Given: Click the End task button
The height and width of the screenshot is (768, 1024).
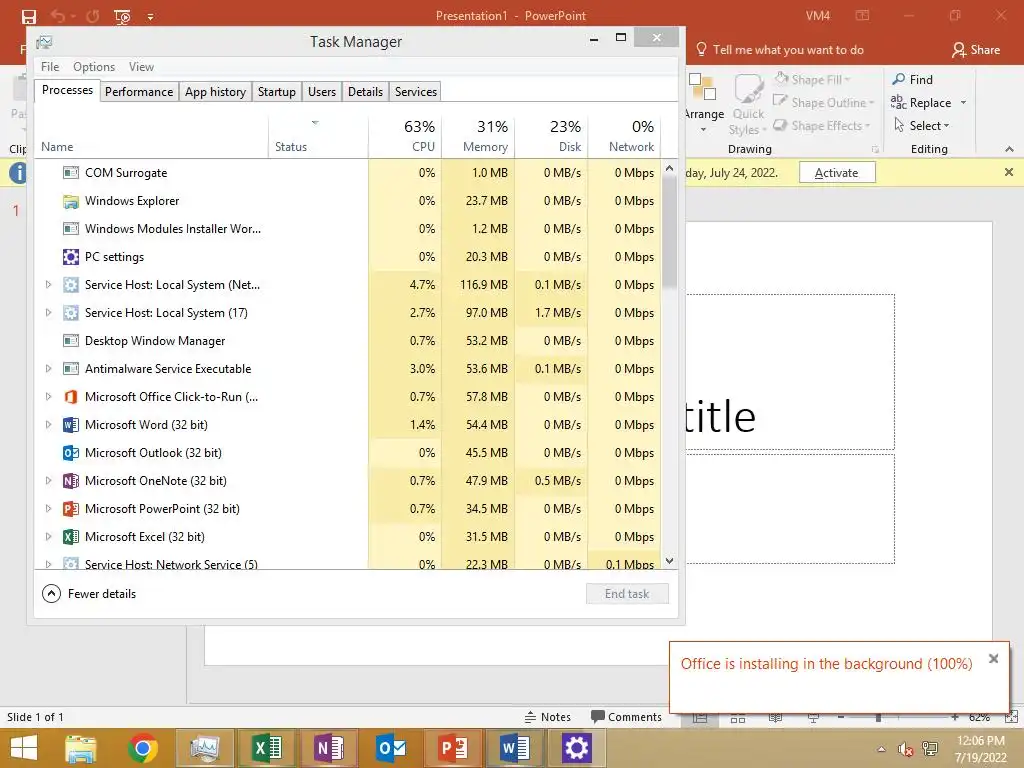Looking at the screenshot, I should 627,594.
